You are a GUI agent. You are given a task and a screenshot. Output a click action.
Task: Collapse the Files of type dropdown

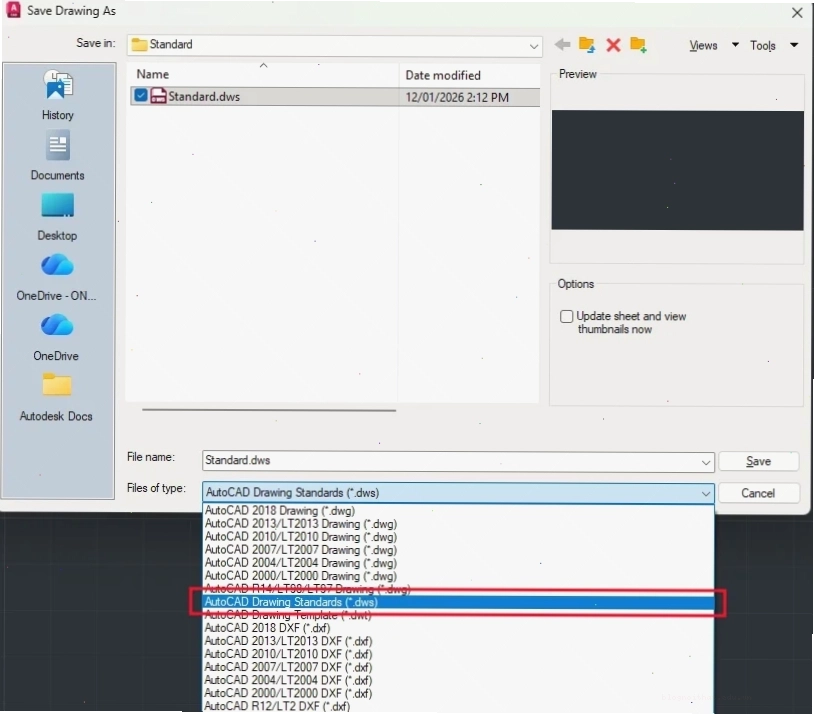coord(706,493)
